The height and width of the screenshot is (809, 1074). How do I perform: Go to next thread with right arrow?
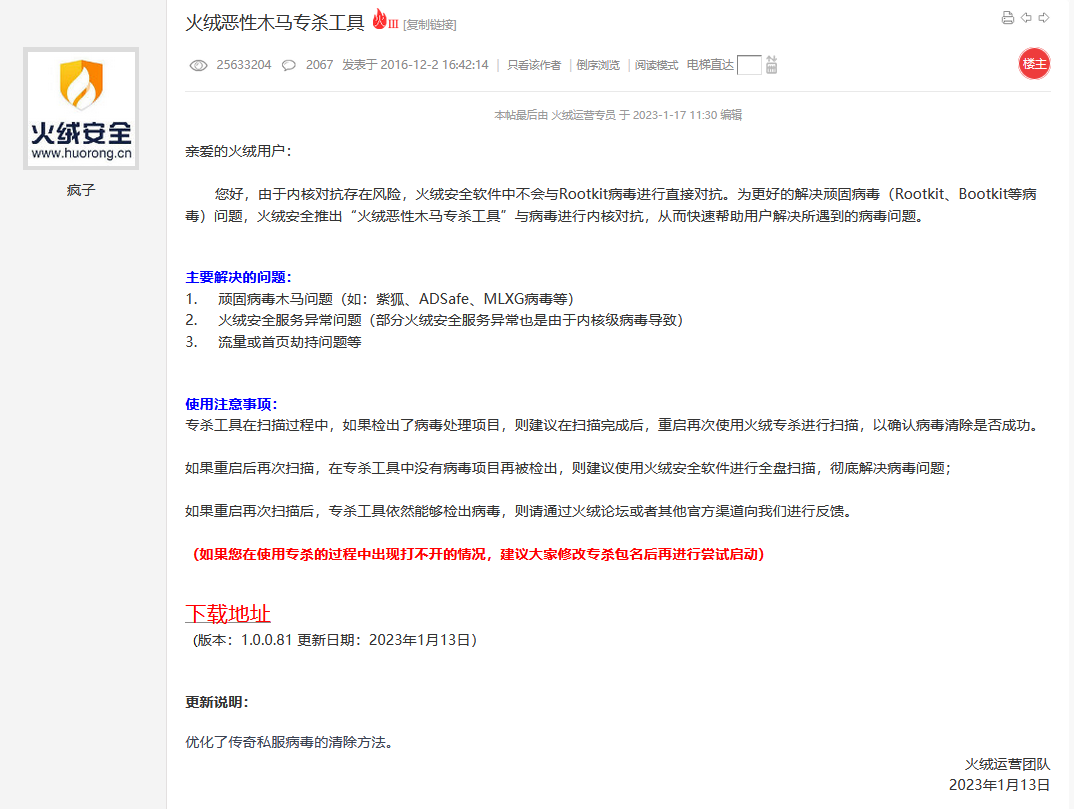1044,18
